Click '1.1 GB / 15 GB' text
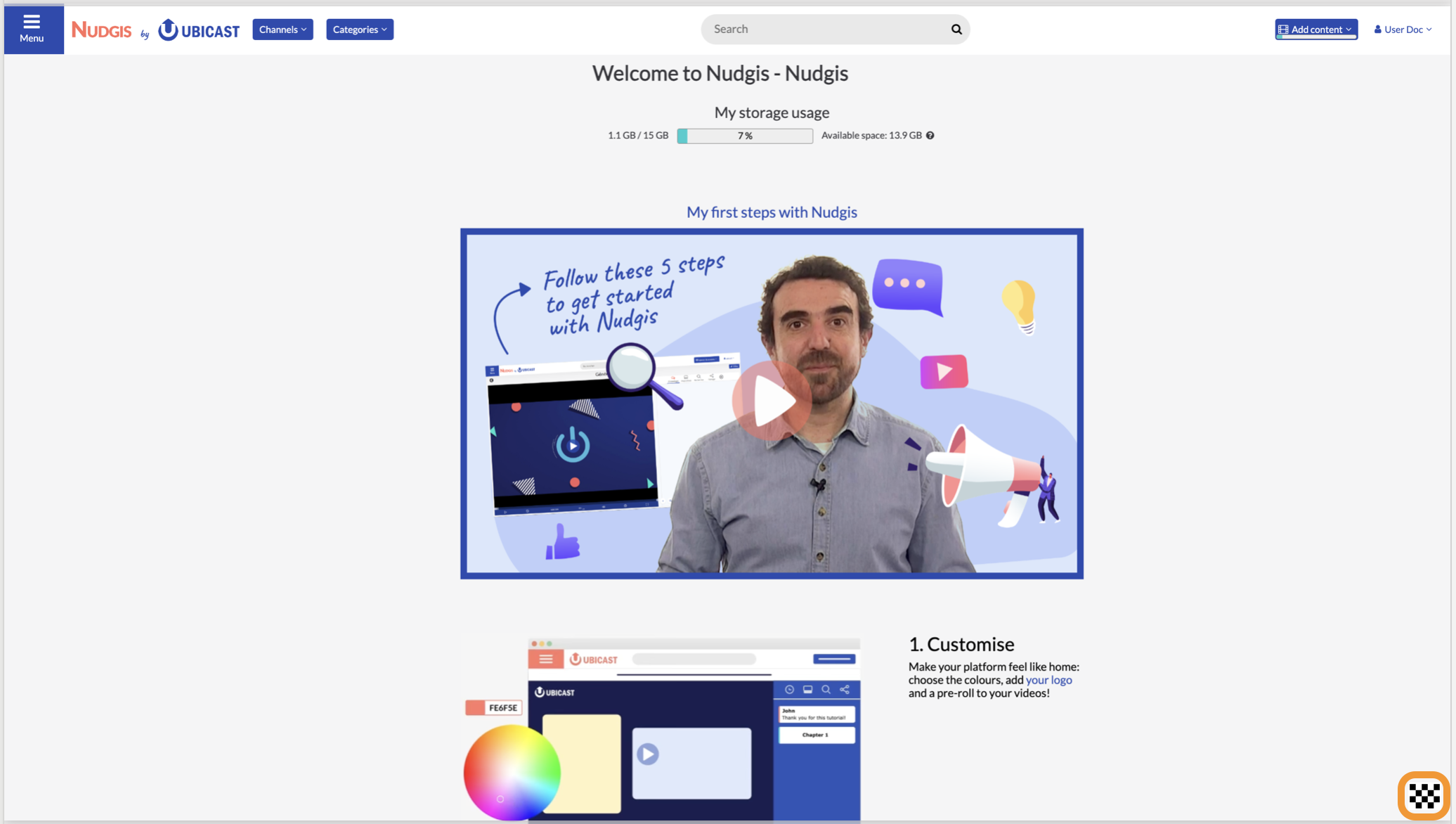The height and width of the screenshot is (824, 1456). coord(638,136)
